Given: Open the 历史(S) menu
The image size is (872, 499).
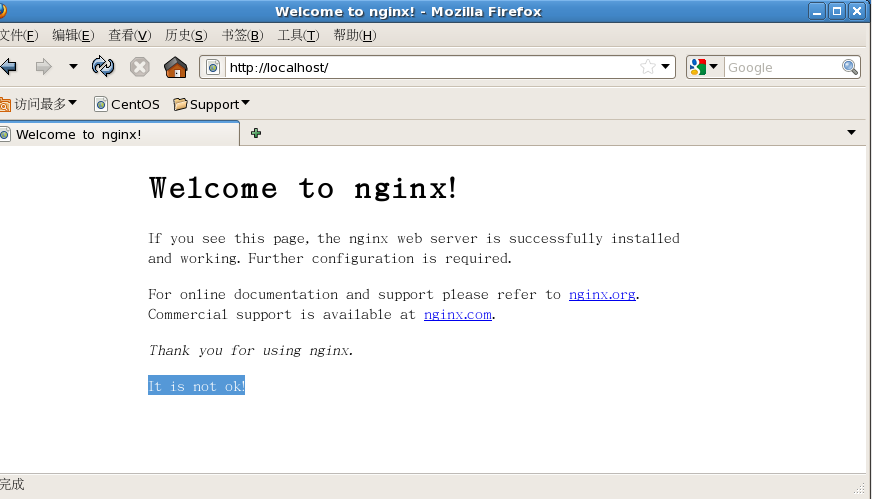Looking at the screenshot, I should click(186, 36).
